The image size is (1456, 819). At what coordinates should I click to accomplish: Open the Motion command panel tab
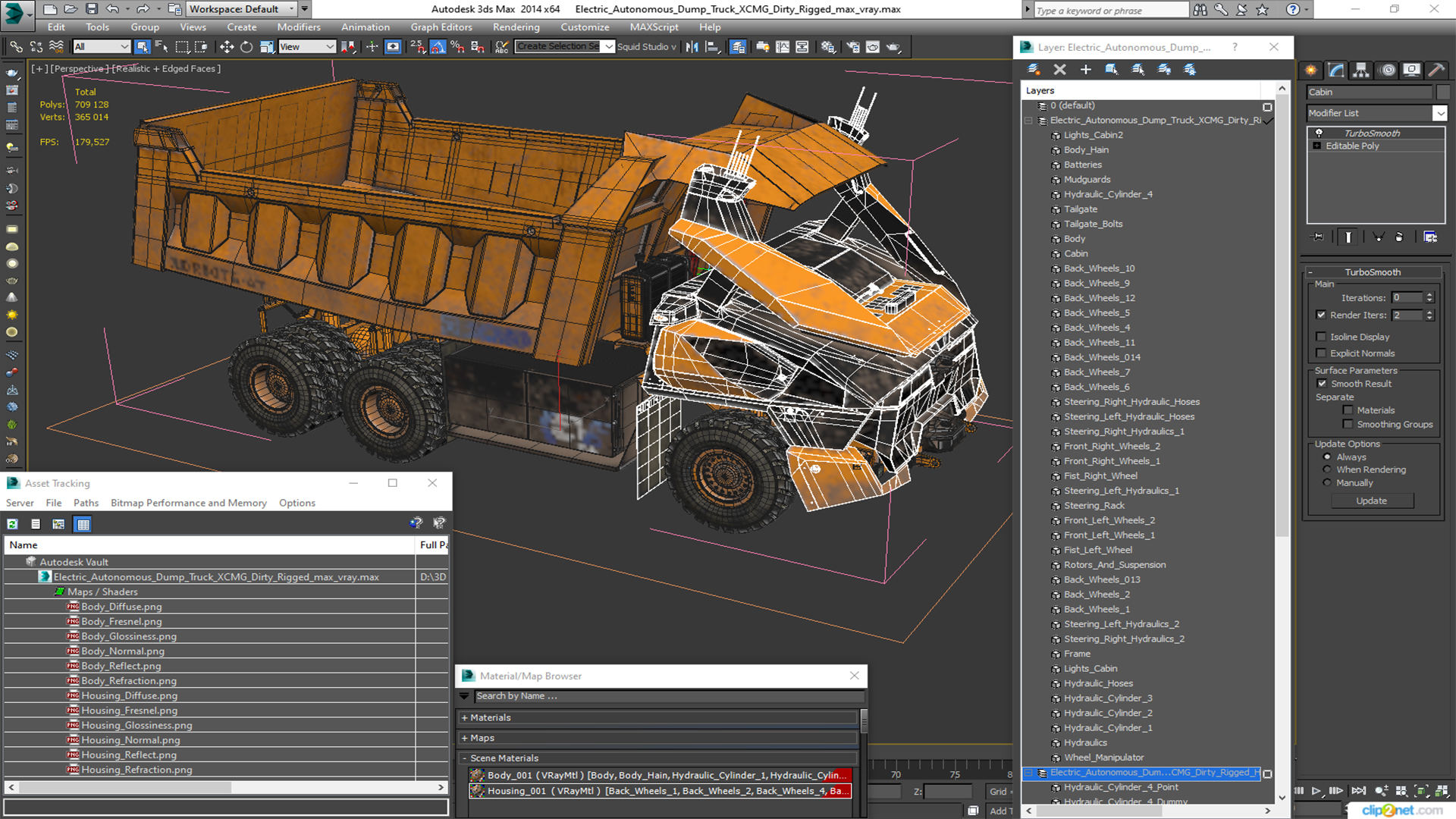pyautogui.click(x=1388, y=70)
